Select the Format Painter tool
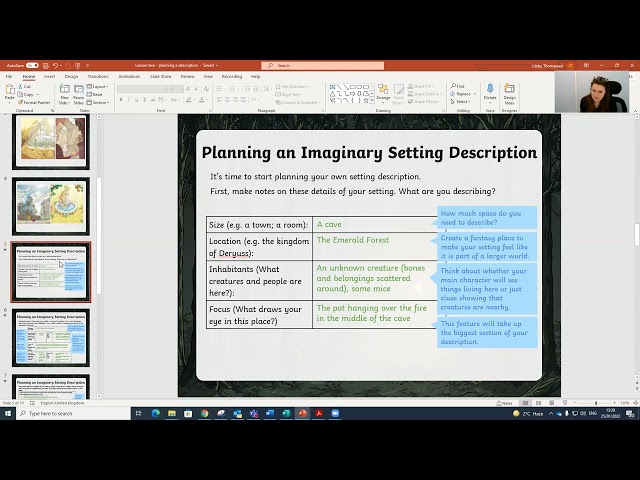The image size is (640, 480). point(34,102)
